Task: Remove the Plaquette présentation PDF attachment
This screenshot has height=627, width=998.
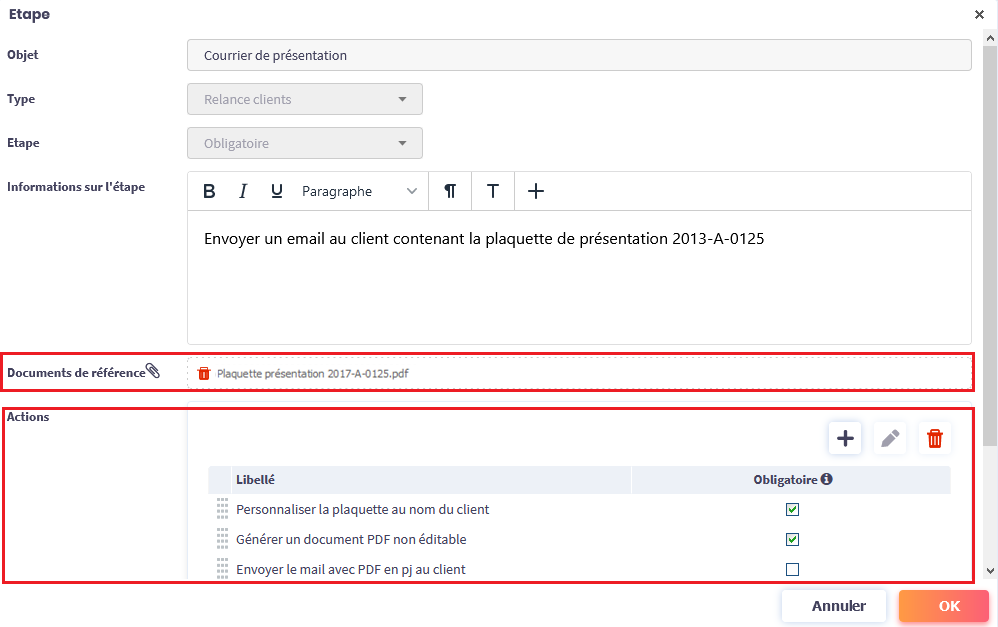Action: (x=204, y=373)
